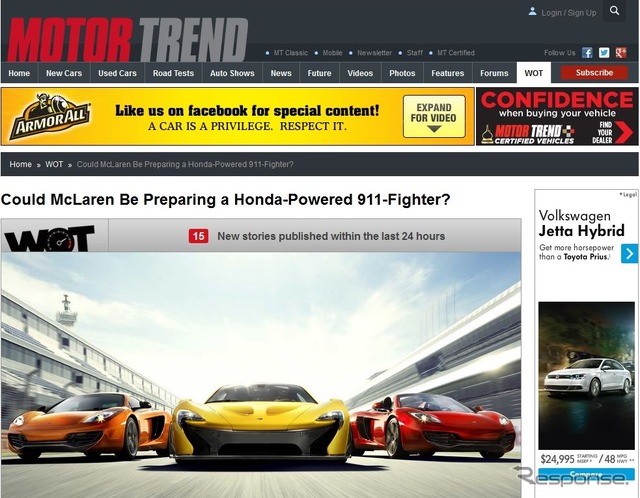Open the Auto Shows navigation tab
This screenshot has width=640, height=498.
[x=232, y=73]
